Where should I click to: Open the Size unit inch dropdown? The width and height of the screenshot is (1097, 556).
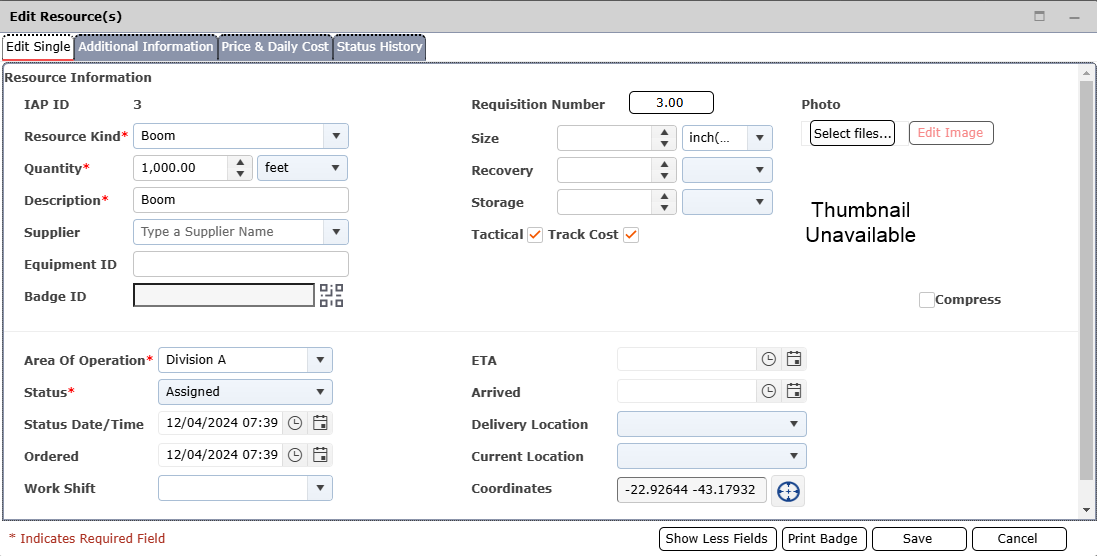click(x=760, y=138)
